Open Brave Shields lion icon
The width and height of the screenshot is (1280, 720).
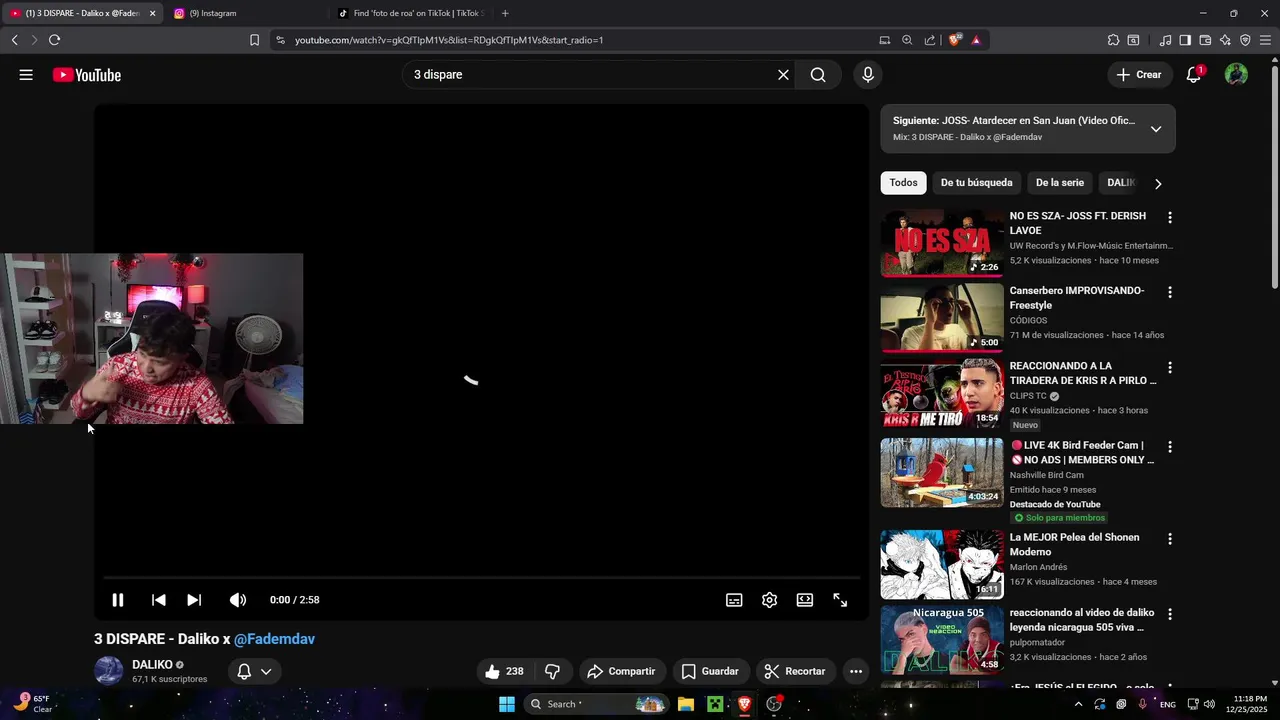(x=955, y=40)
